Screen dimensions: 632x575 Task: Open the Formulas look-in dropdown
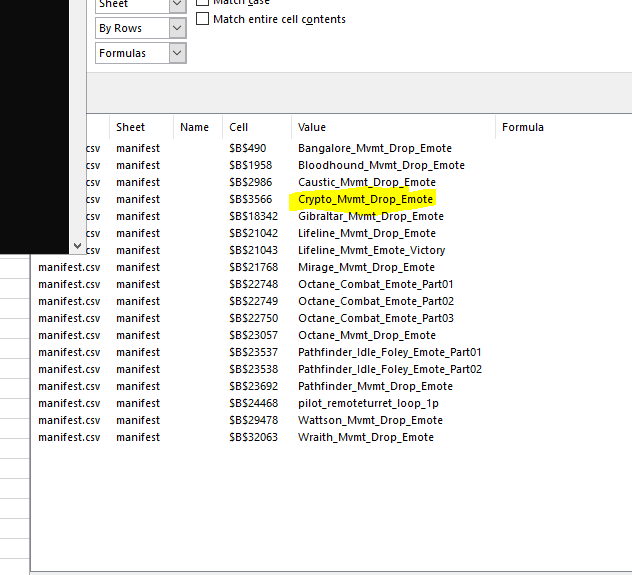click(x=177, y=53)
